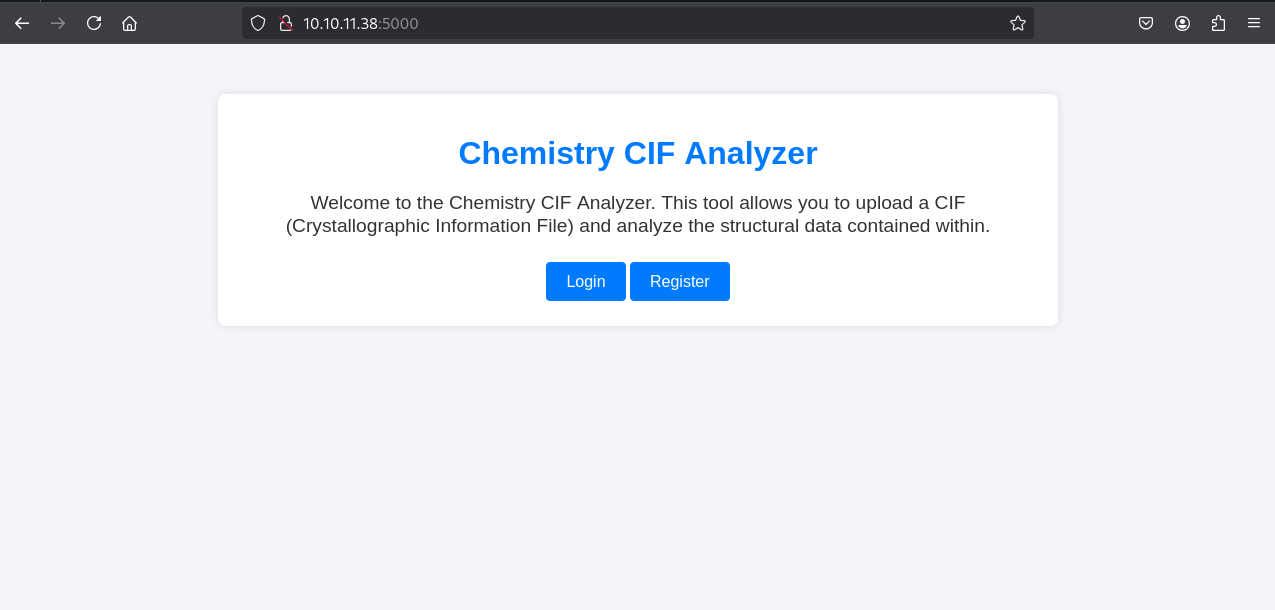Open the browser home page
The height and width of the screenshot is (610, 1275).
pyautogui.click(x=129, y=23)
